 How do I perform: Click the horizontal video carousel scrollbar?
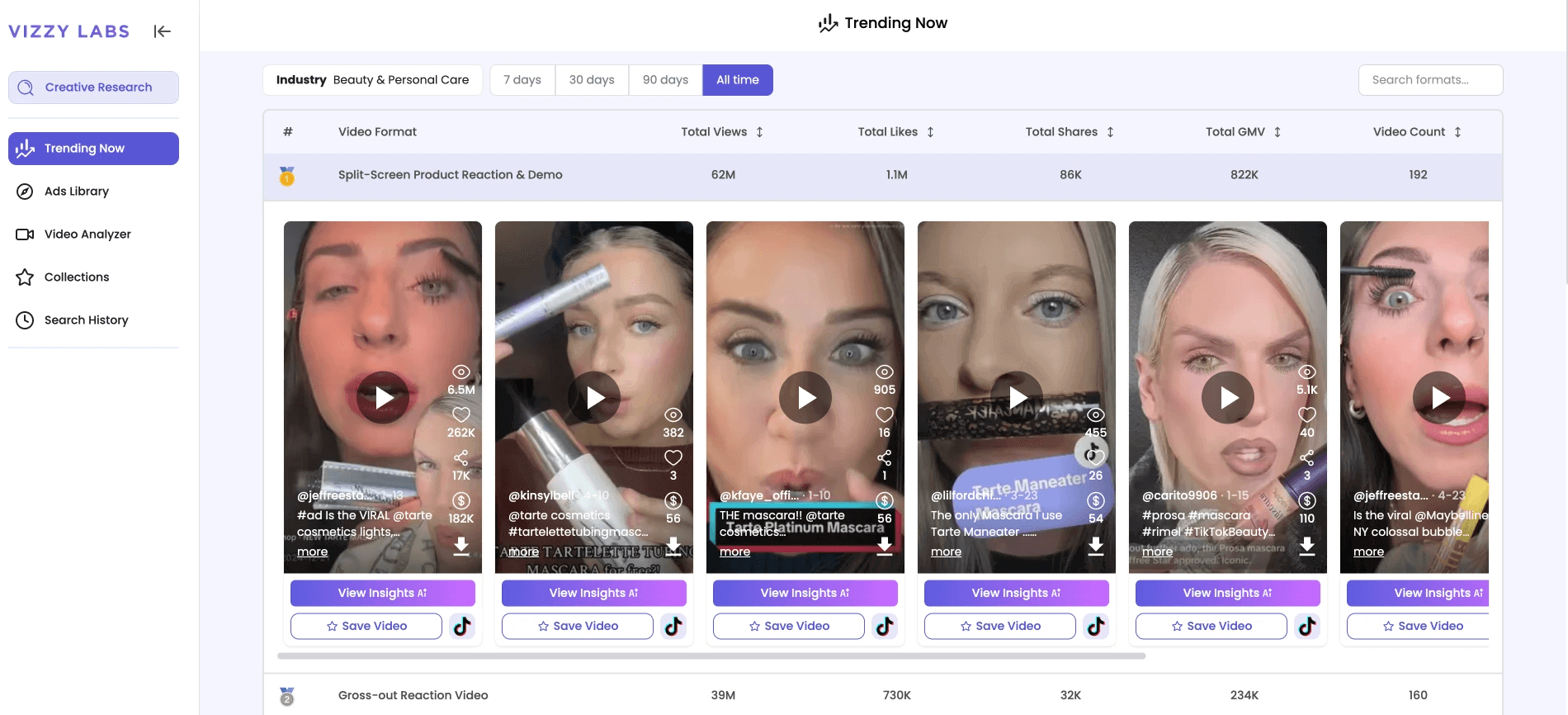tap(711, 656)
